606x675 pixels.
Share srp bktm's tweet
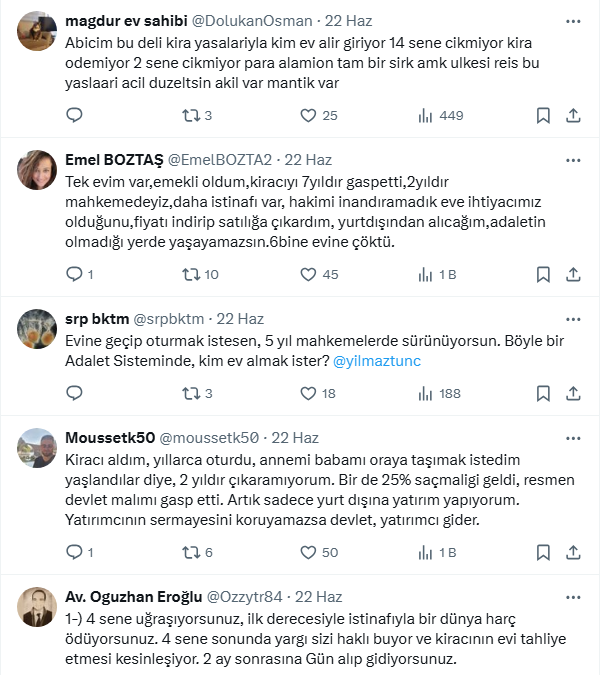573,394
